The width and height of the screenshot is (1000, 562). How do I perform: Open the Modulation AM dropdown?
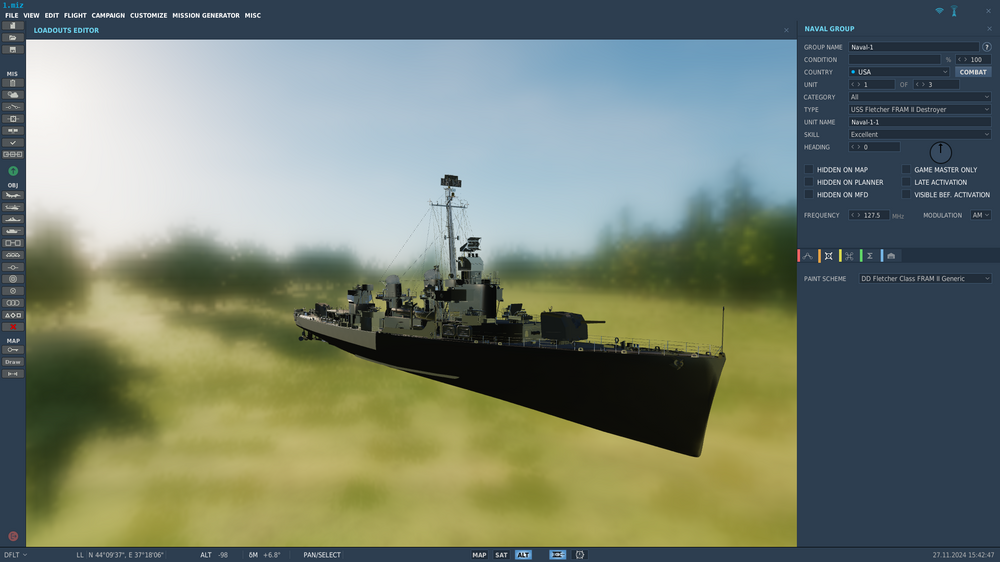click(x=980, y=216)
